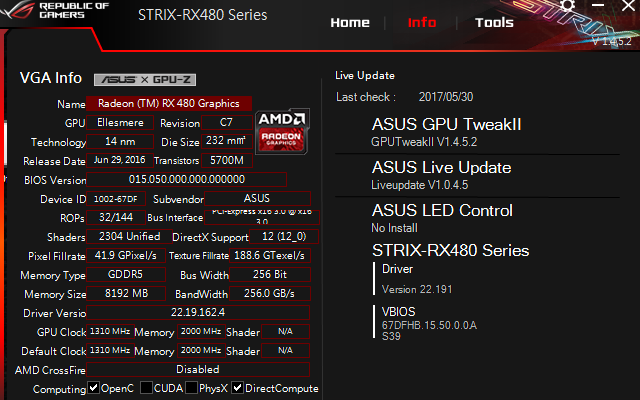Click the Pixel Fillrate field 41.9 GPixel/s
The width and height of the screenshot is (640, 400).
[x=126, y=255]
